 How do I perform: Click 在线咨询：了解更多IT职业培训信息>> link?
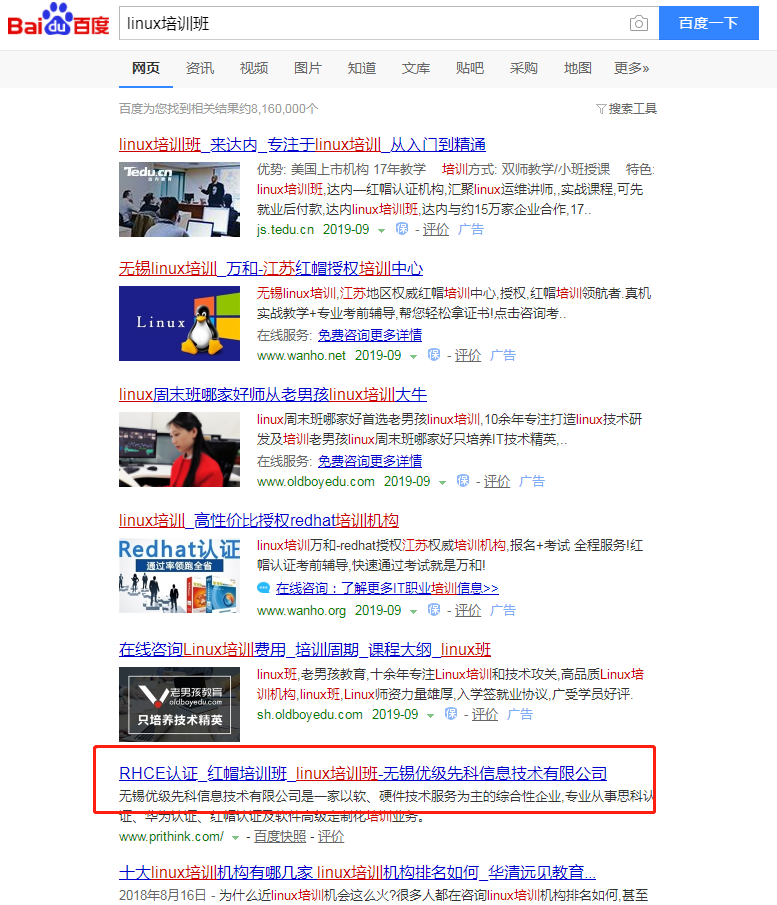(387, 588)
